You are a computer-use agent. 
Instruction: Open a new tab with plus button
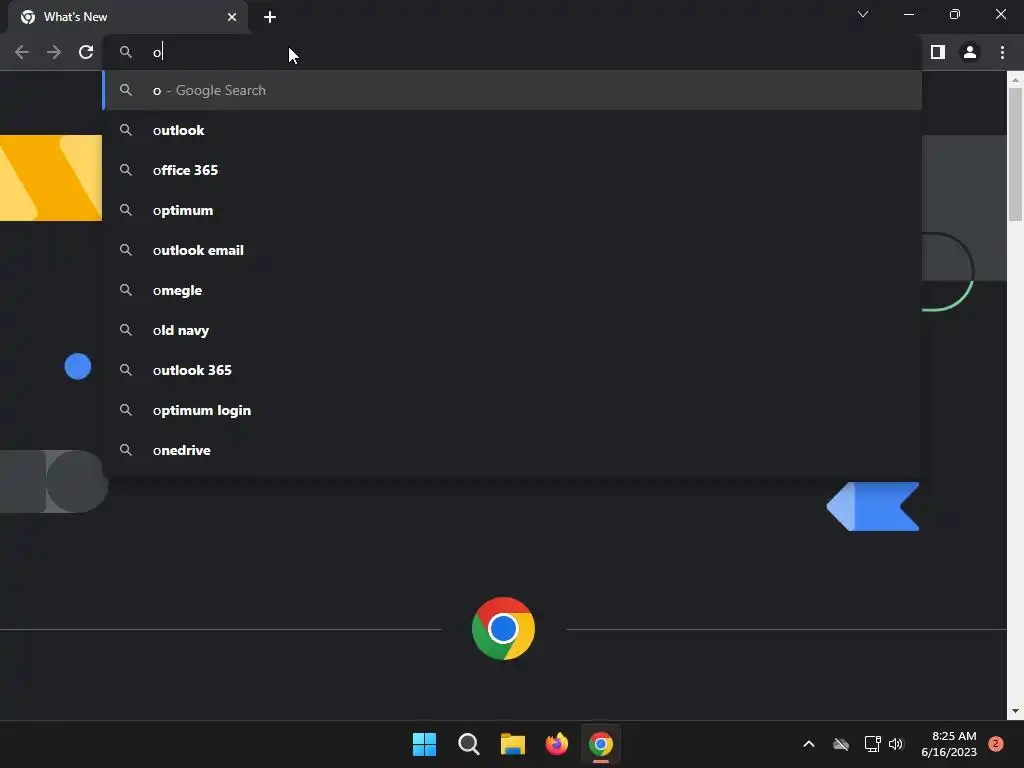point(270,17)
